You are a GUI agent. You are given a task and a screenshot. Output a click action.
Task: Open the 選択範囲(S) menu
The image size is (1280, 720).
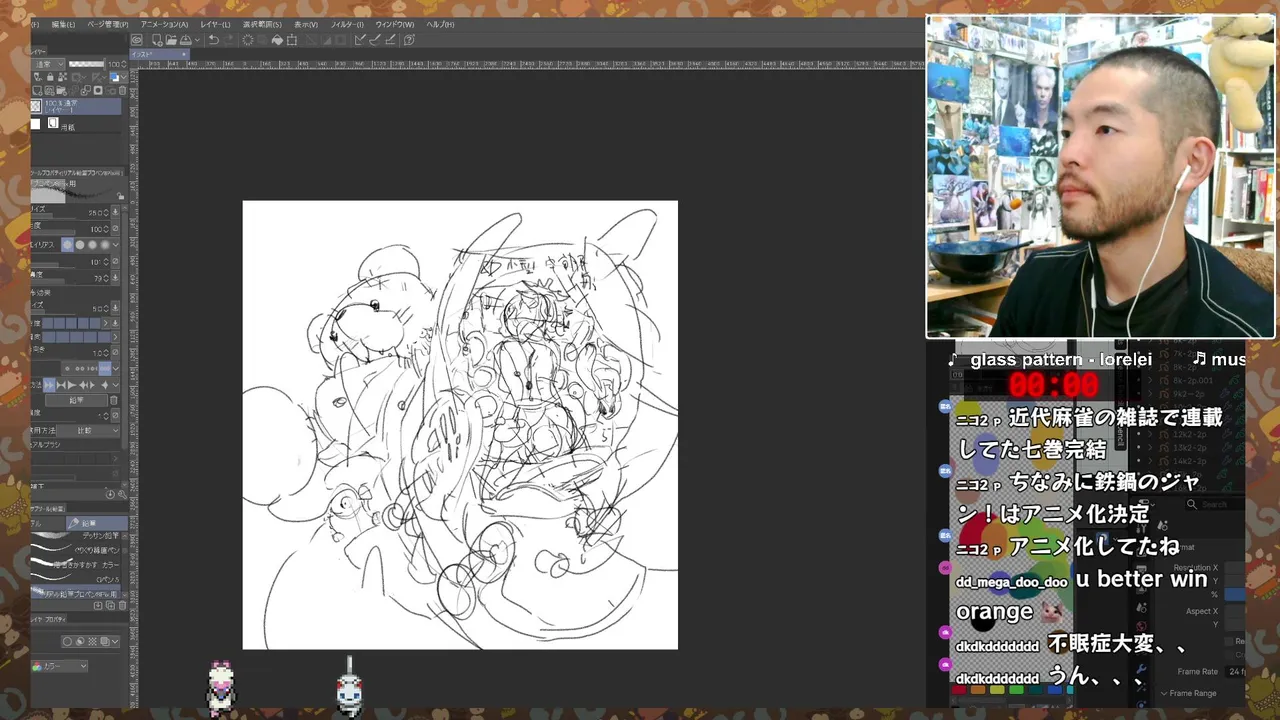tap(262, 24)
